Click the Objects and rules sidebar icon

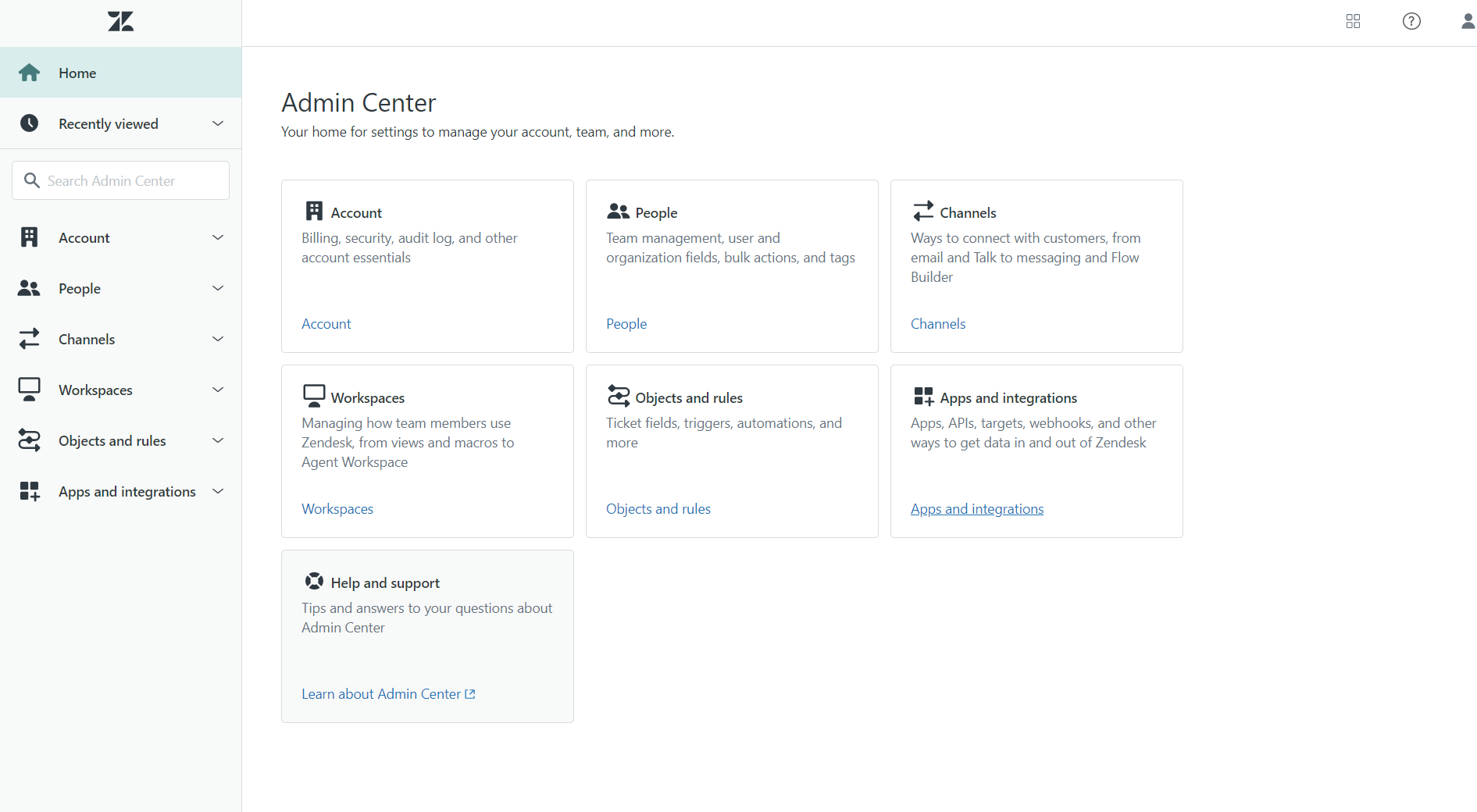click(30, 440)
